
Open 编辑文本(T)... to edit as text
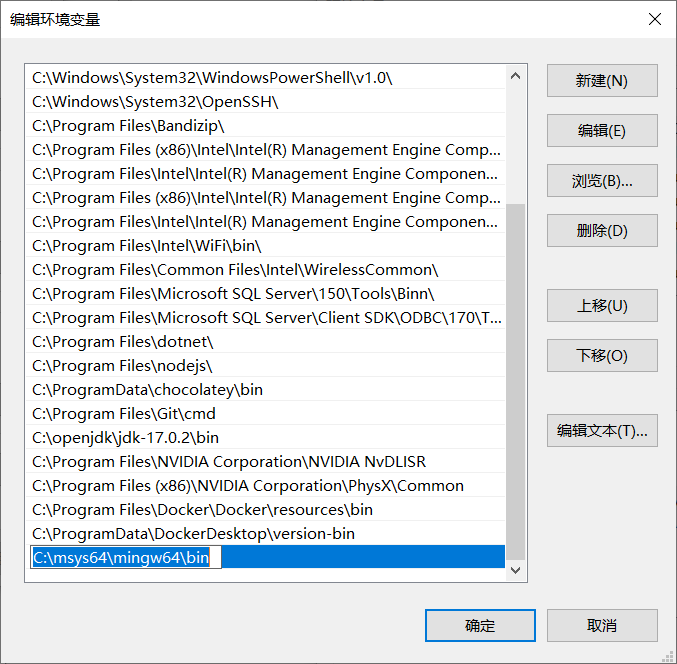coord(602,430)
